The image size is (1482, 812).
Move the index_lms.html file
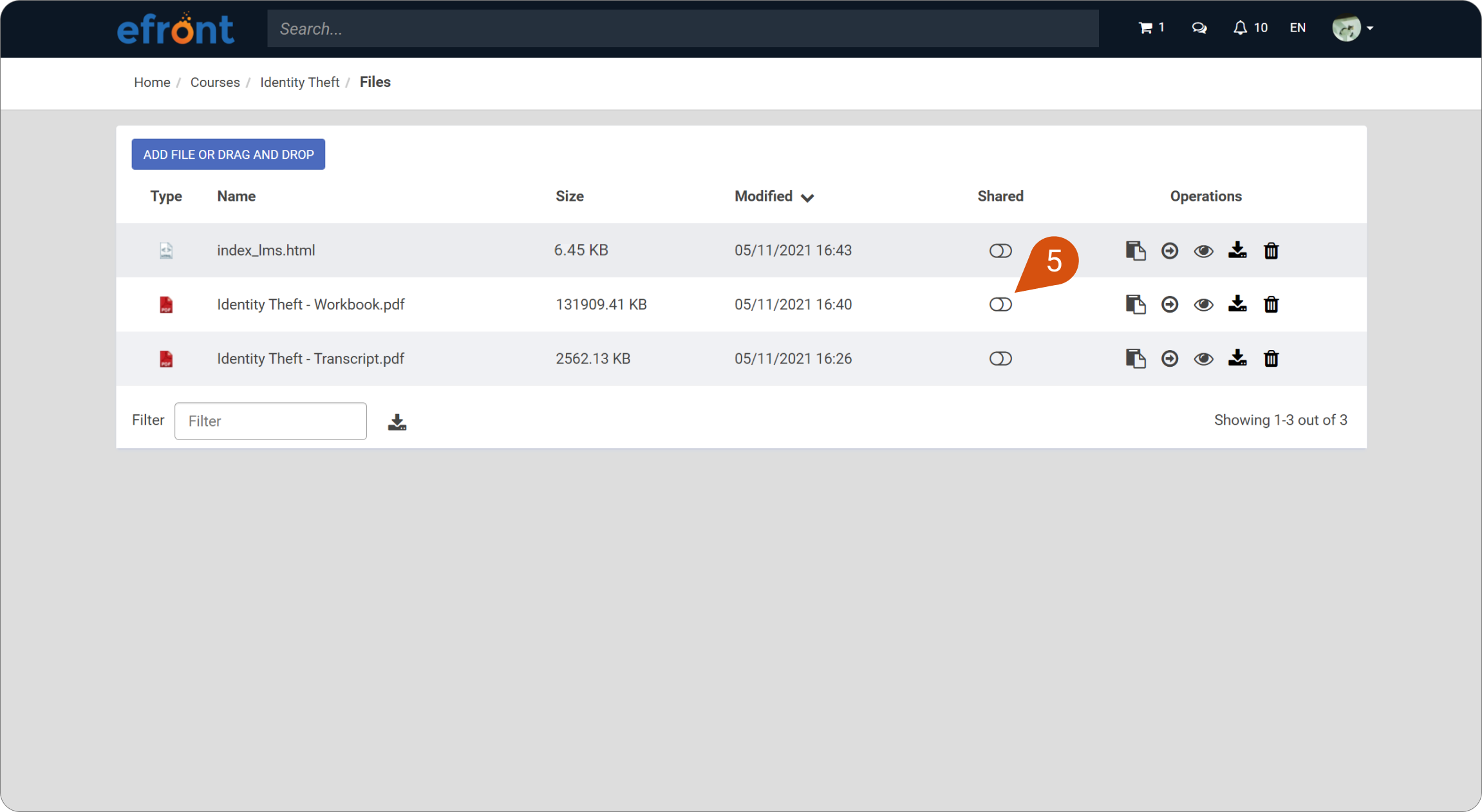[1170, 250]
